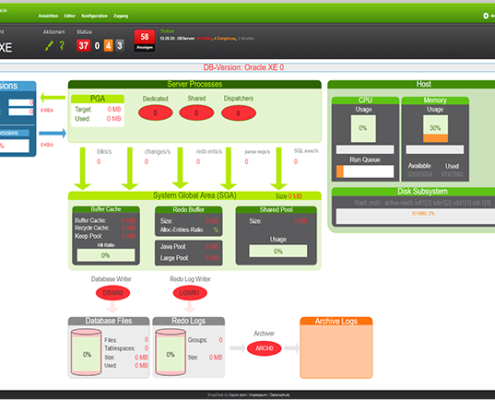Image resolution: width=495 pixels, height=400 pixels.
Task: Click the Disk Subsystem panel header
Action: tap(413, 191)
